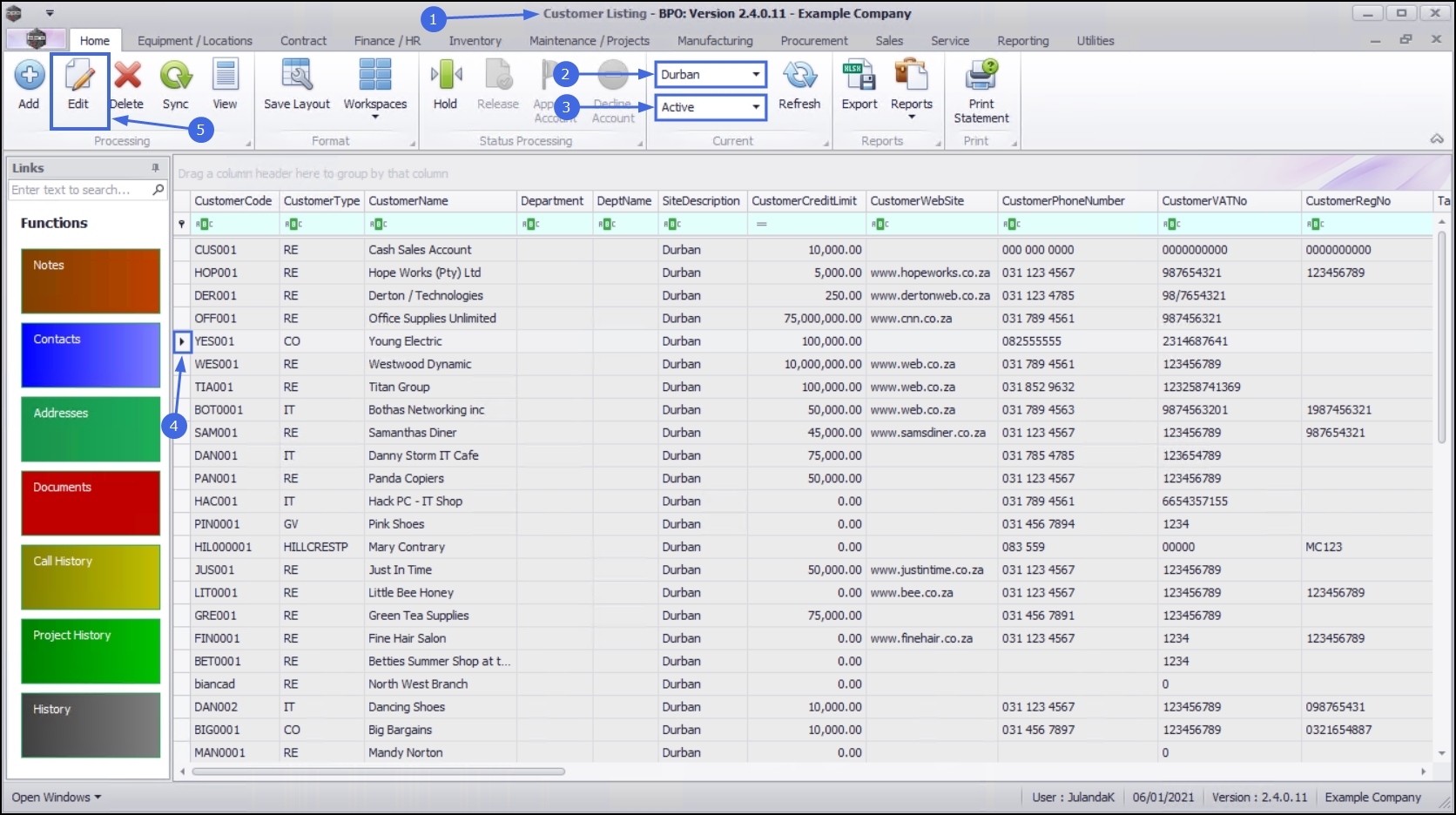Click the search magnifier in Links panel

[x=158, y=189]
